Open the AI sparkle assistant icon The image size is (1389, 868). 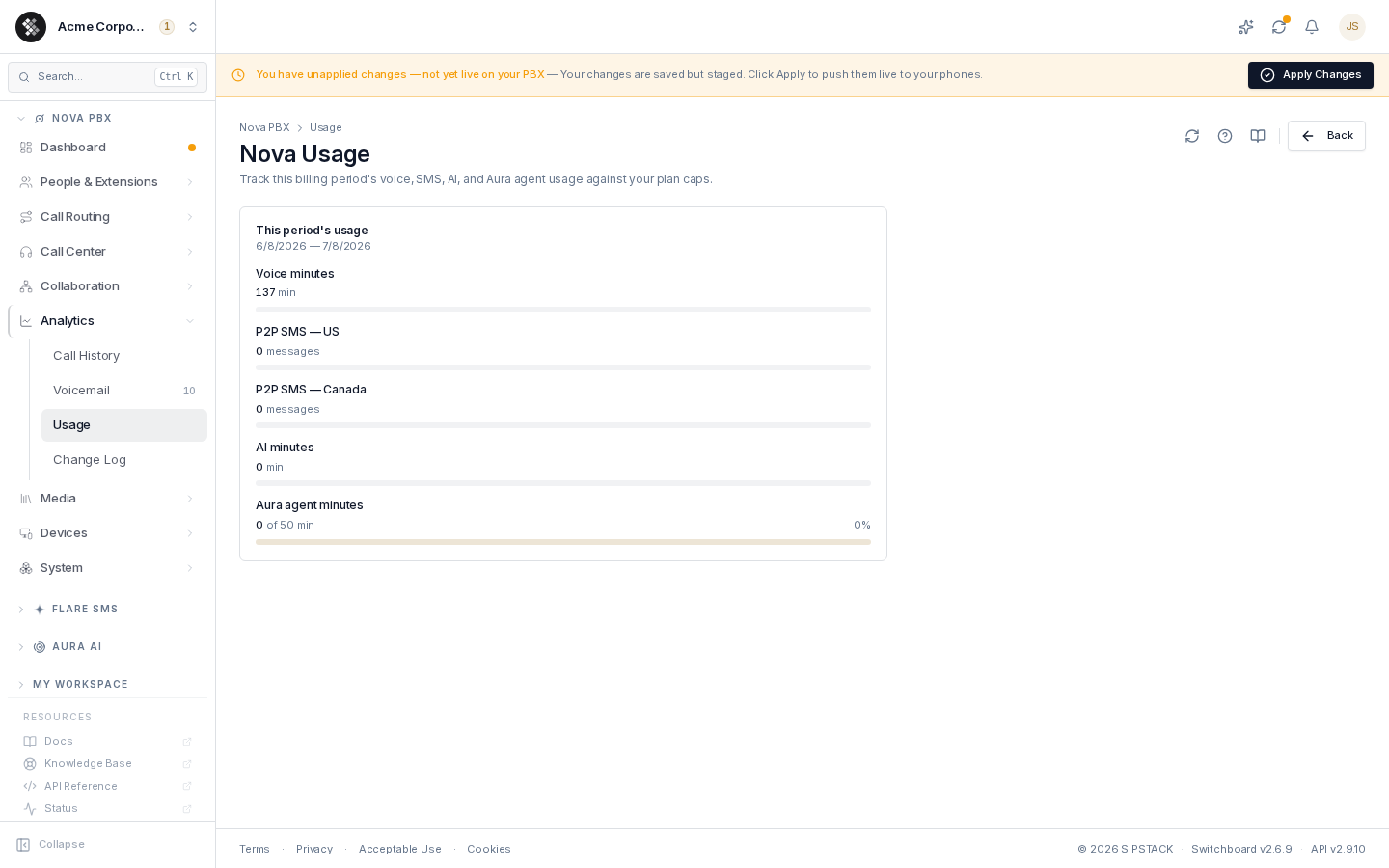pos(1246,27)
